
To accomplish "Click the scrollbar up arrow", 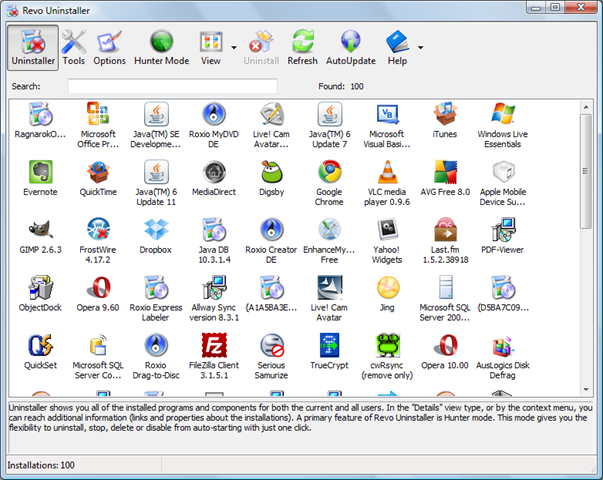I will pos(586,107).
